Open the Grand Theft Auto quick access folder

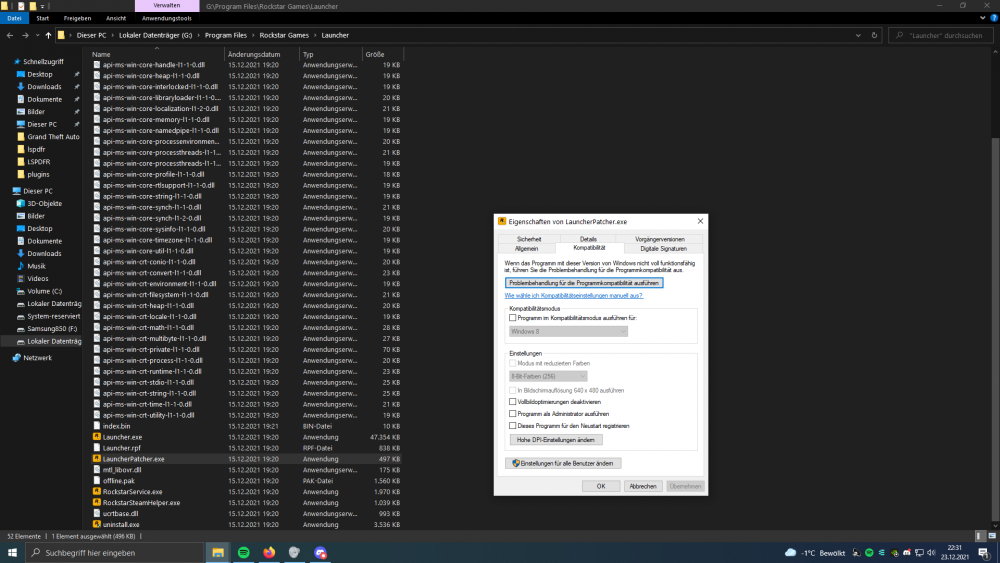53,136
